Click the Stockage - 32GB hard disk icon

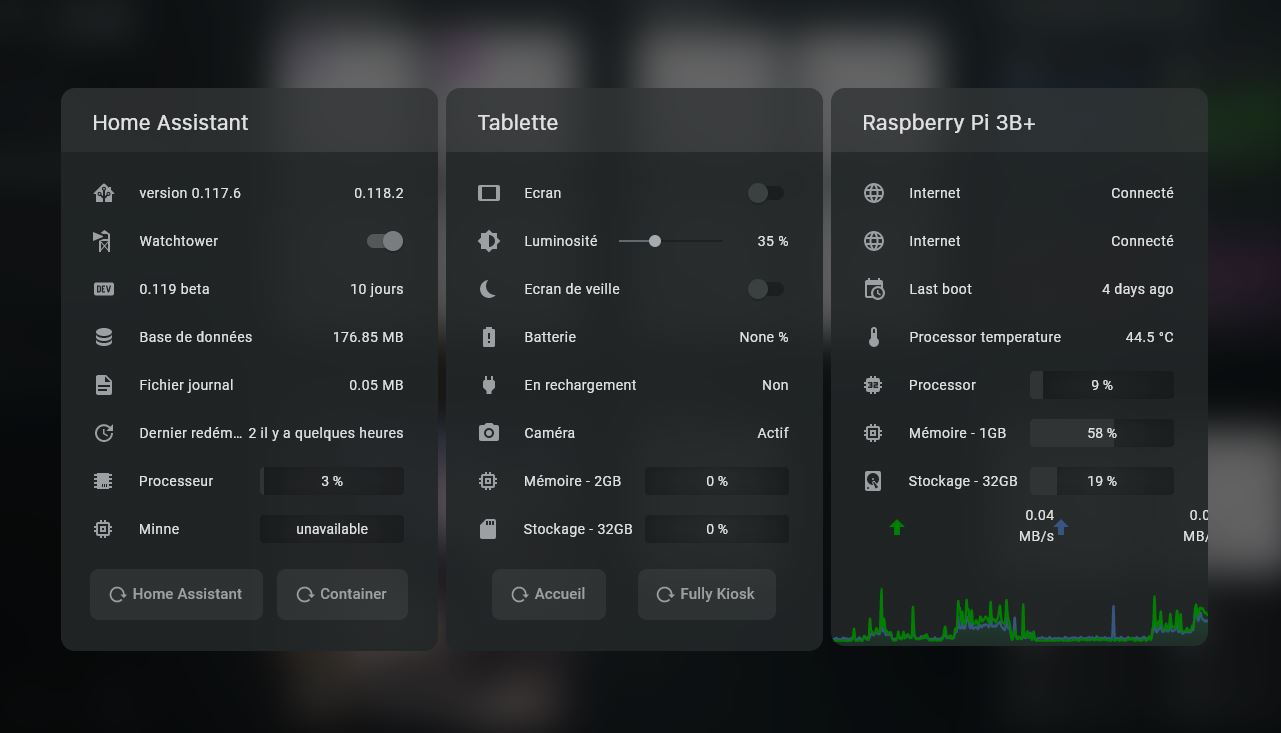(x=874, y=481)
